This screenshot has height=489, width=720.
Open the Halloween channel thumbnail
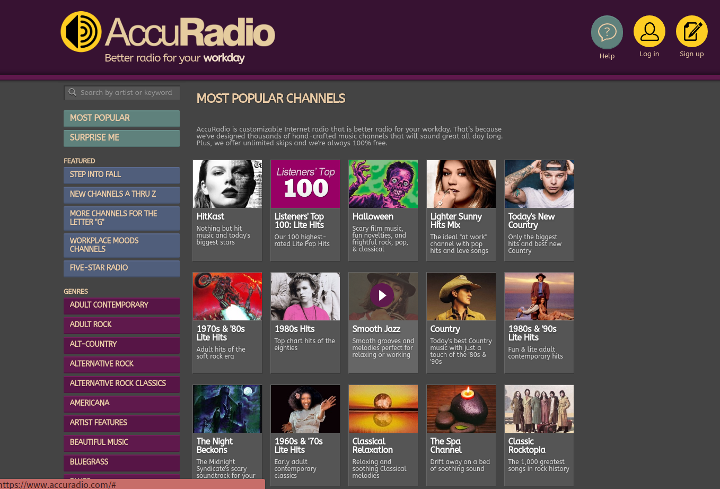(x=383, y=184)
